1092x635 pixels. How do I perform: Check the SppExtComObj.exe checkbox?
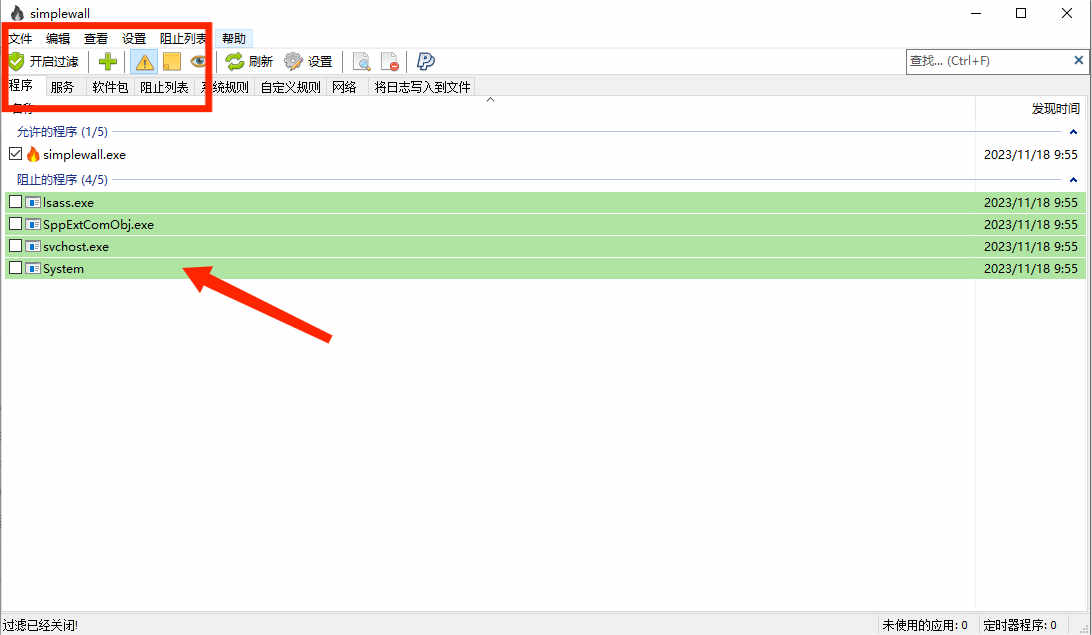coord(15,224)
